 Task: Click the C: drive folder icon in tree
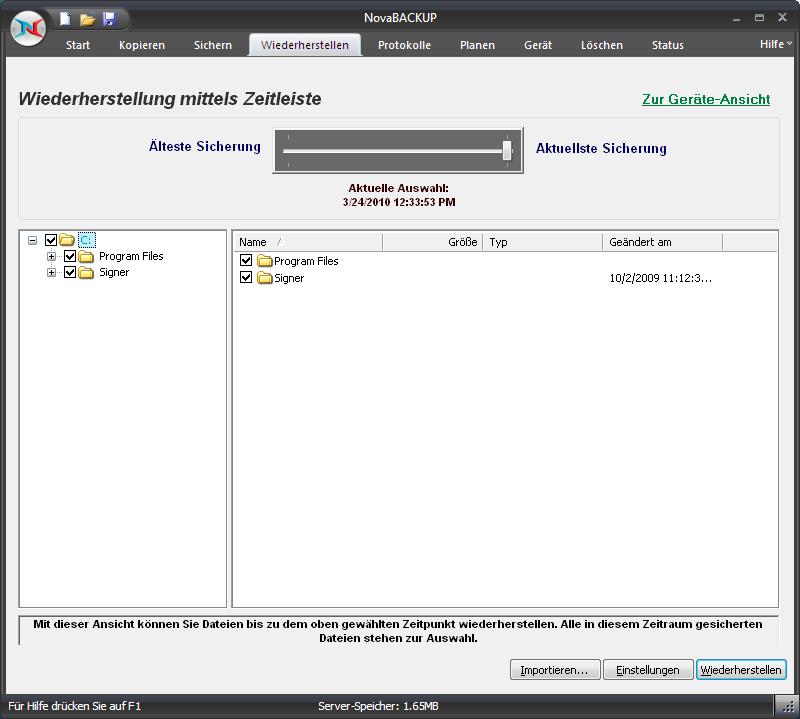point(67,239)
